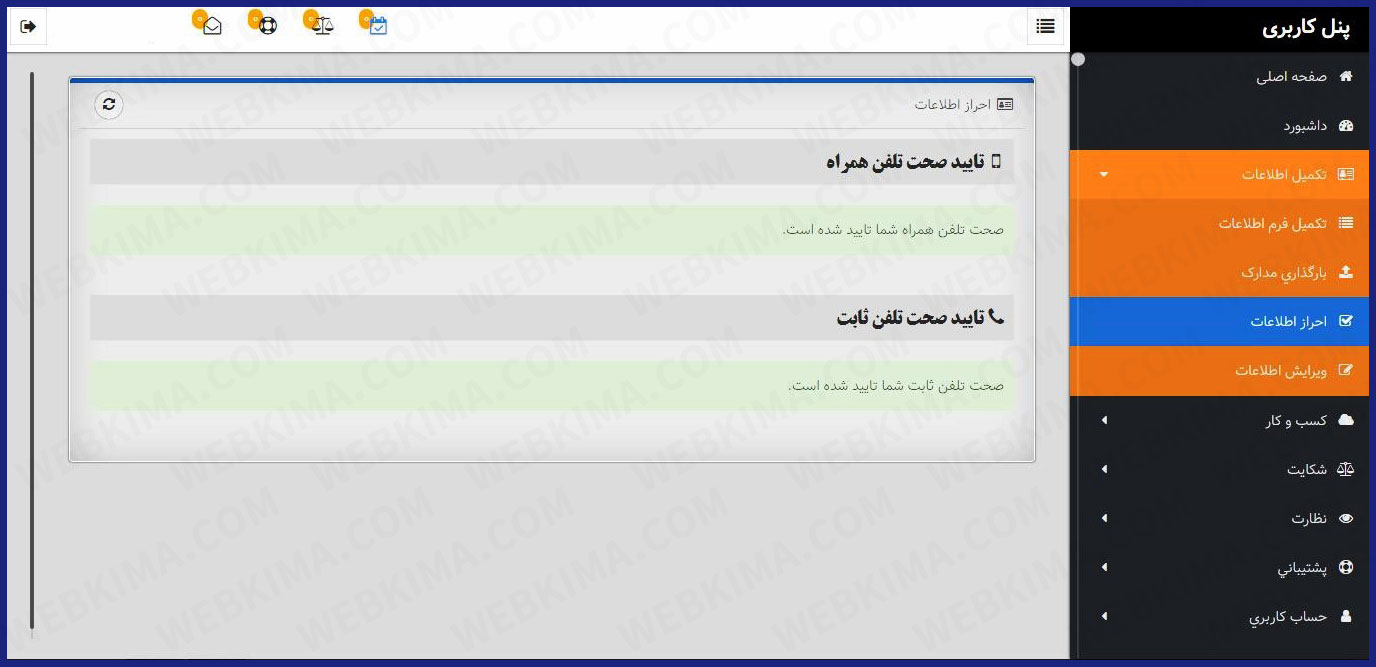This screenshot has height=667, width=1376.
Task: Click the تایید صحت تلفن ثابت heading
Action: pos(910,318)
